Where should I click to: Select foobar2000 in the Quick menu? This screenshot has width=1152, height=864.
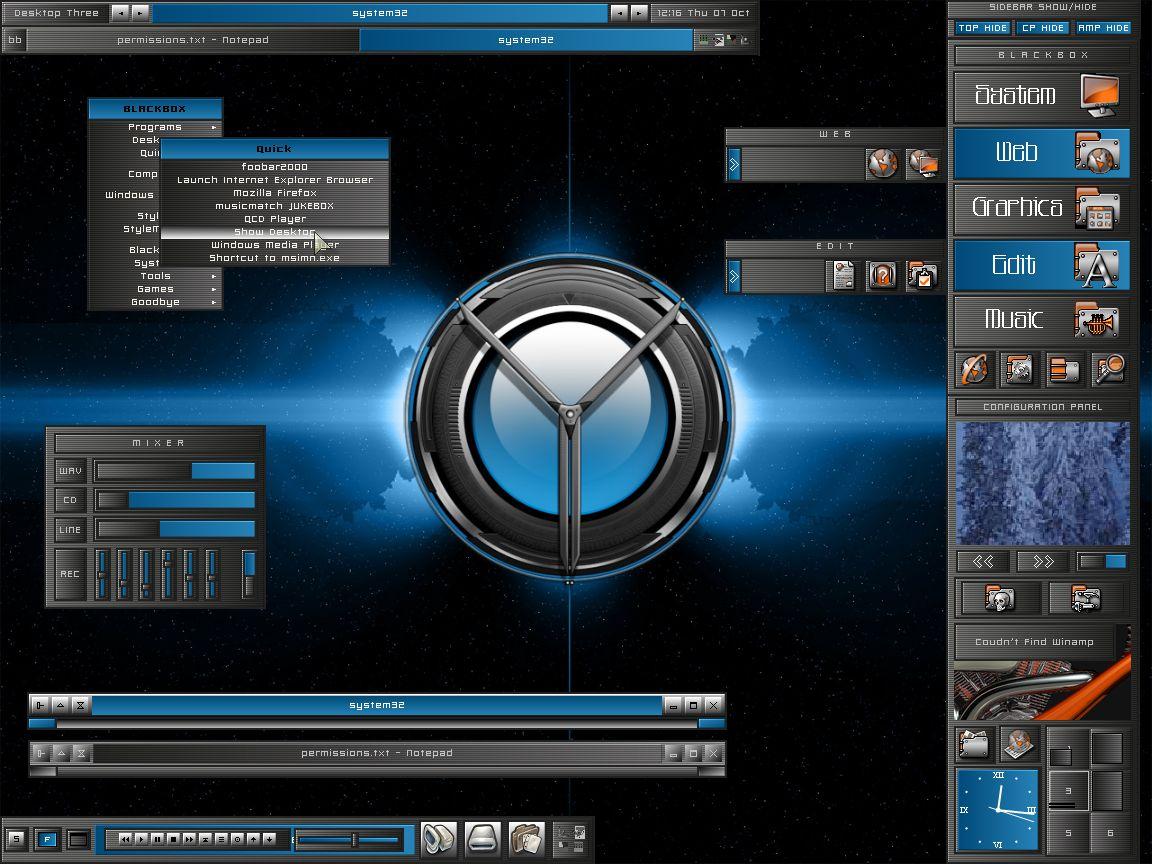275,167
